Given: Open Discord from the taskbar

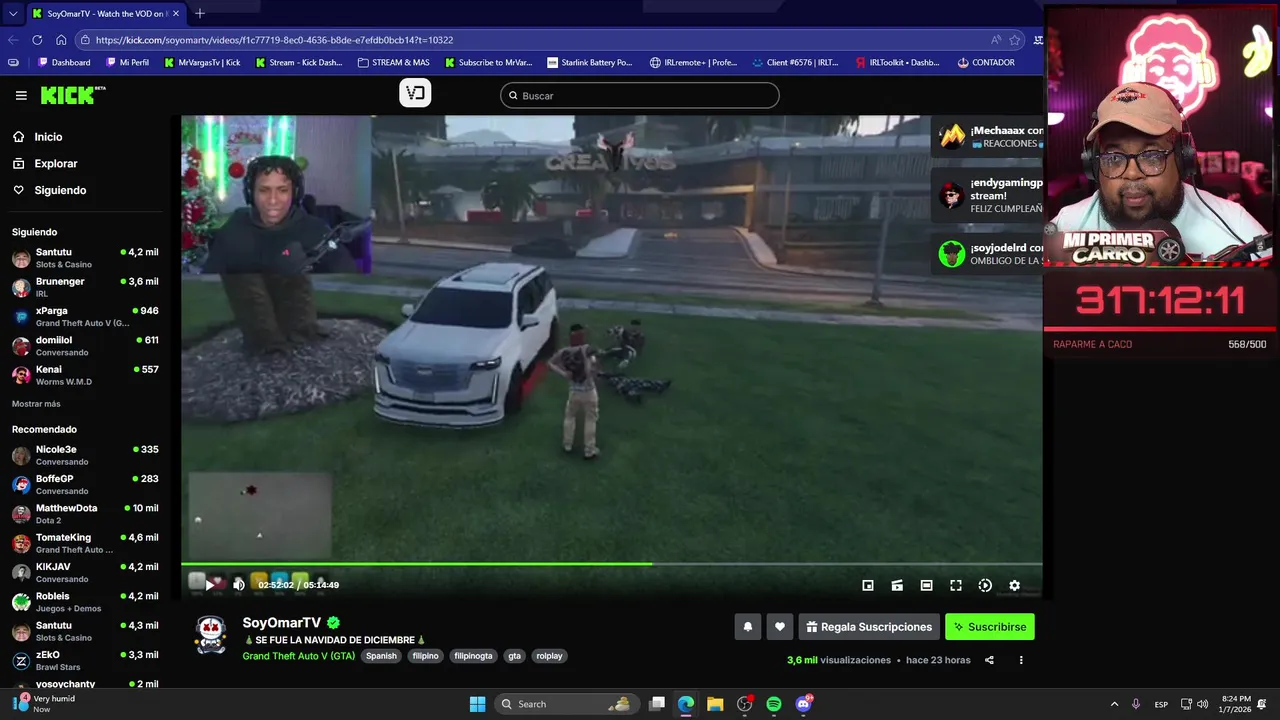Looking at the screenshot, I should tap(804, 704).
